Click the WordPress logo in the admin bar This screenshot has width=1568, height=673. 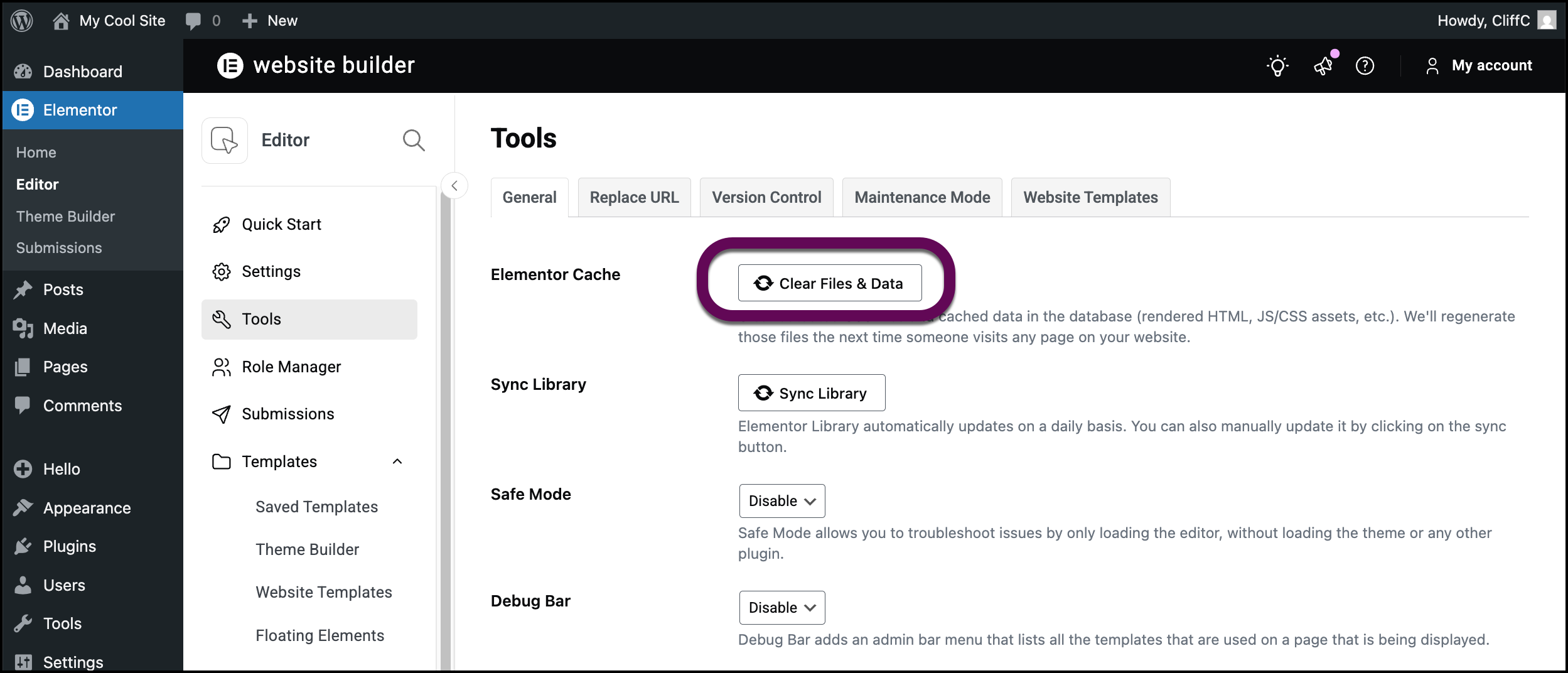pos(21,20)
